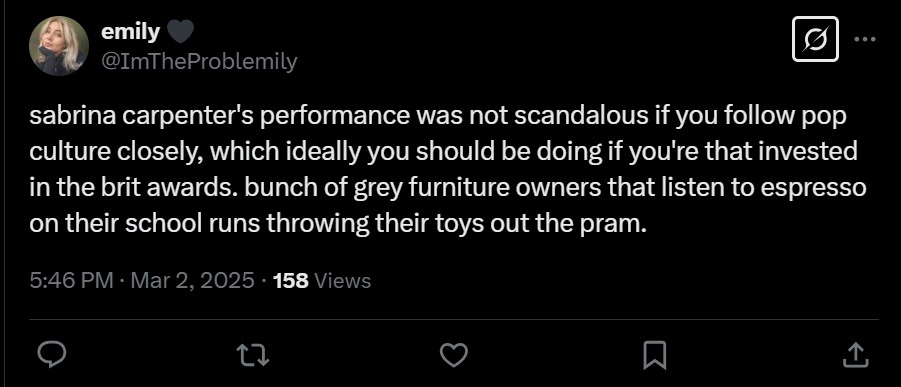Open the share upload icon
This screenshot has width=901, height=387.
coord(854,355)
